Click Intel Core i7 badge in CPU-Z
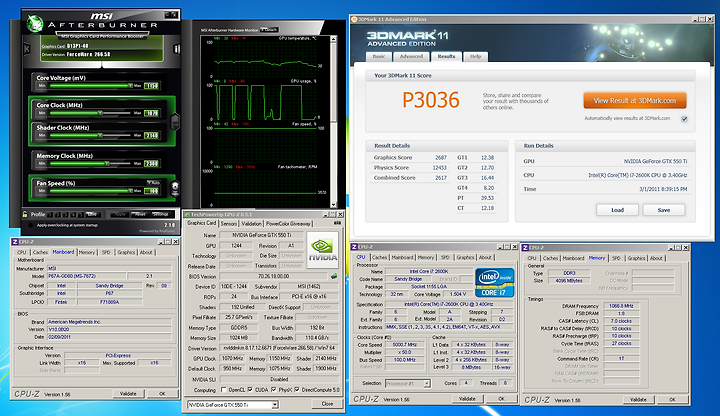 [x=495, y=282]
